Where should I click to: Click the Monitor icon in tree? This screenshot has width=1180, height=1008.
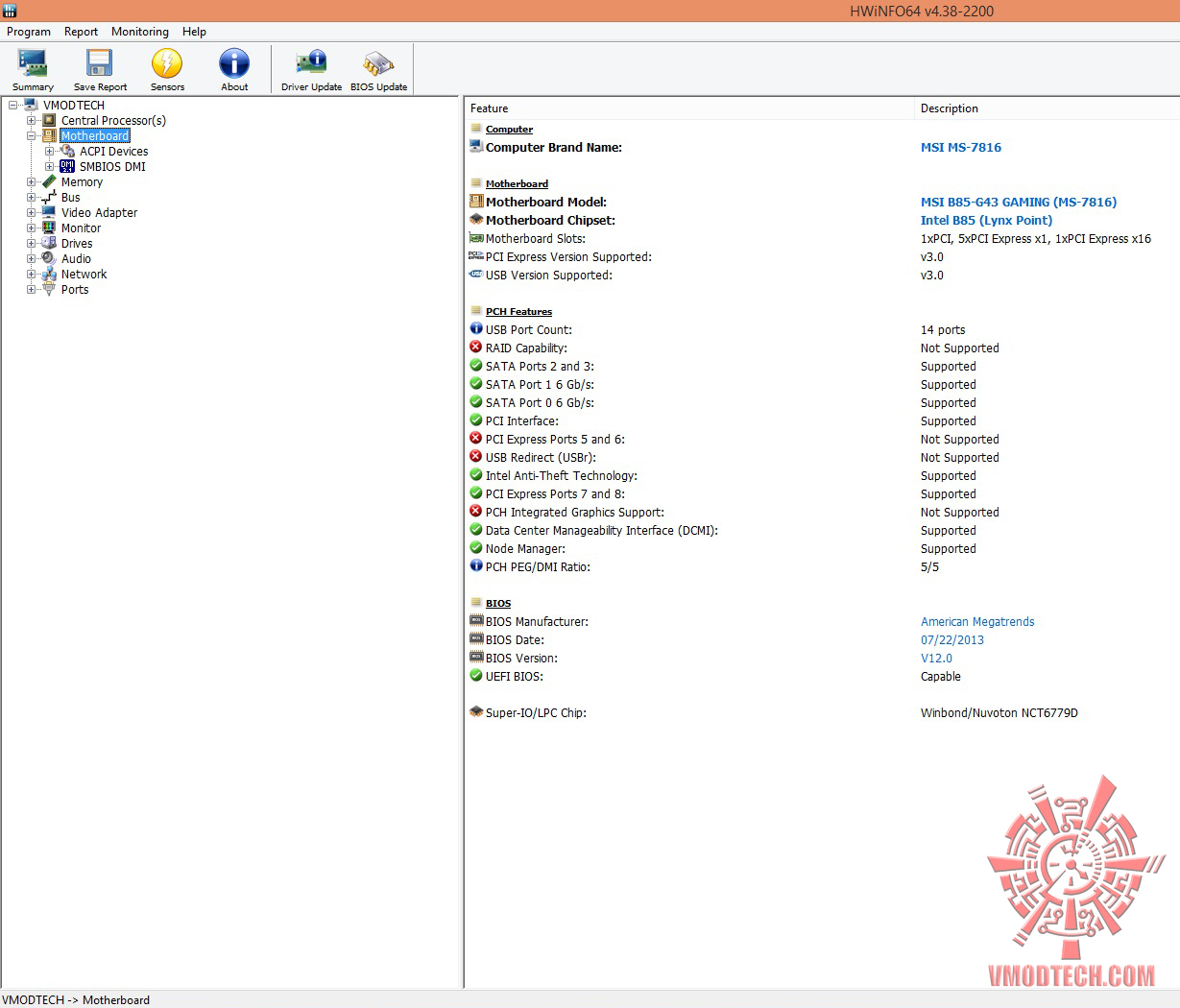[49, 228]
